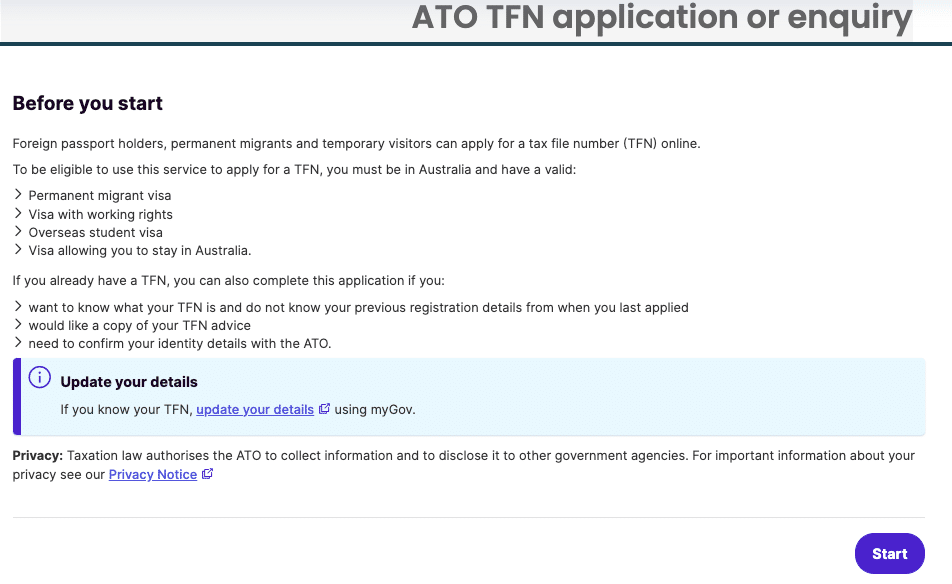Click chevron beside 'want to know what your TFN is'
Screen dimensions: 952x584
pyautogui.click(x=18, y=307)
